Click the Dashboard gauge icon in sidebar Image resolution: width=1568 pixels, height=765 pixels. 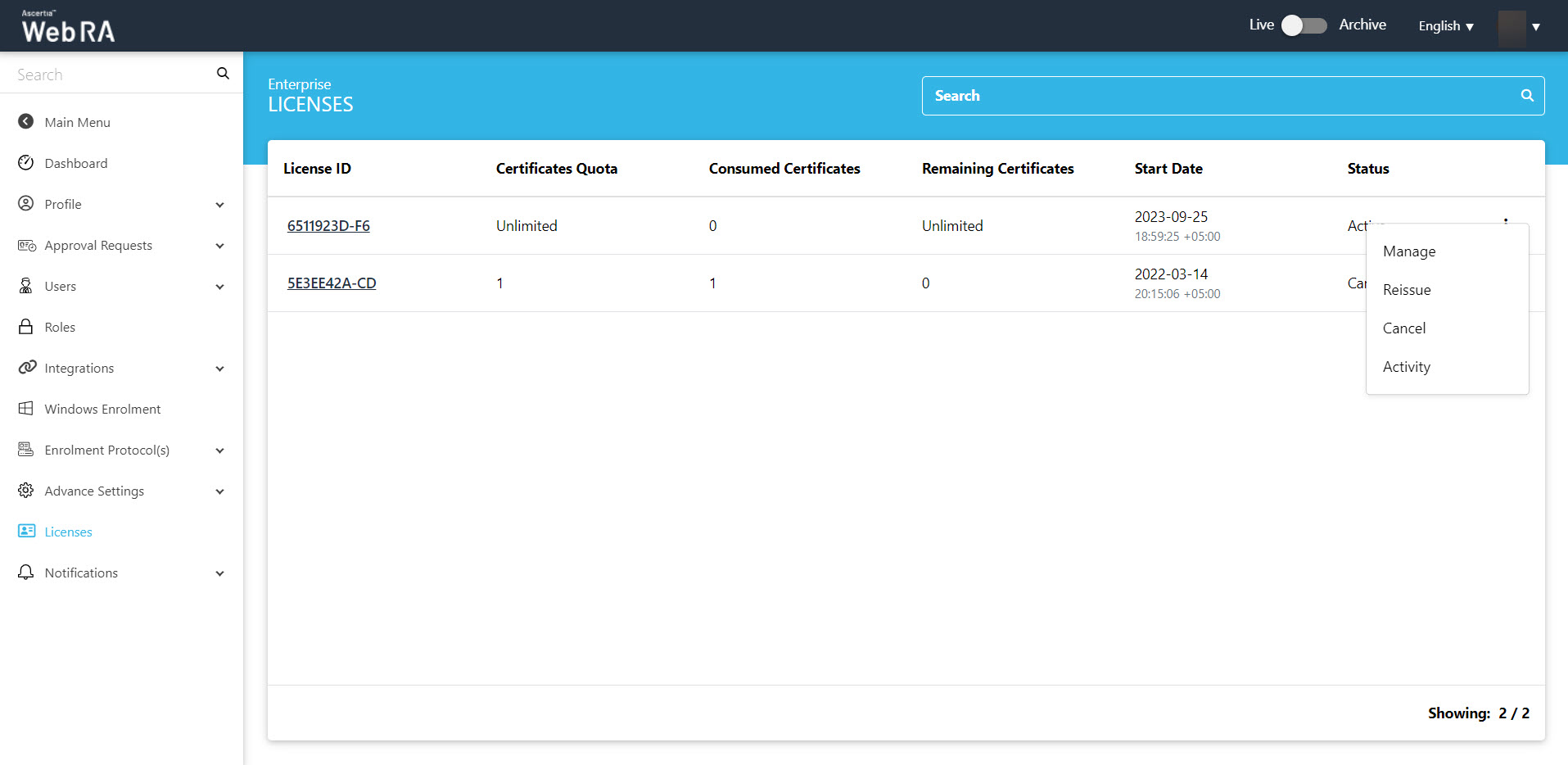[x=26, y=163]
